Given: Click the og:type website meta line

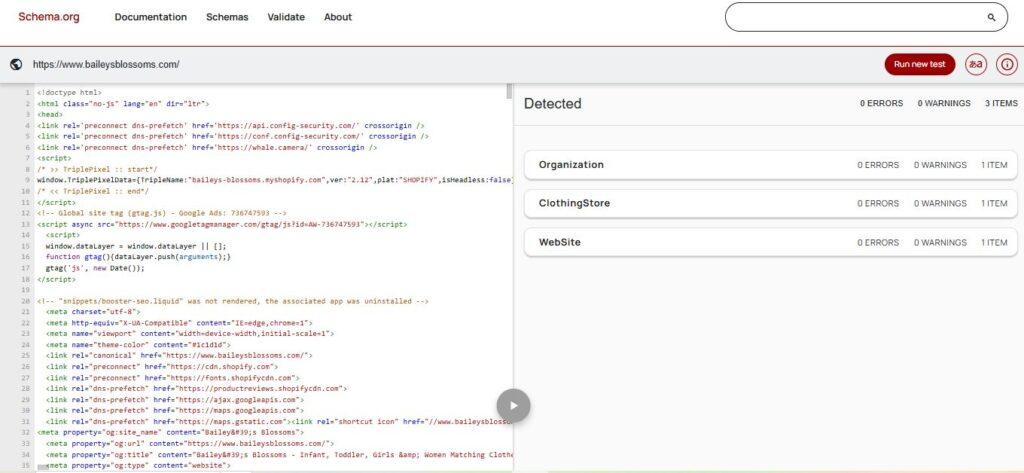Looking at the screenshot, I should [x=138, y=465].
